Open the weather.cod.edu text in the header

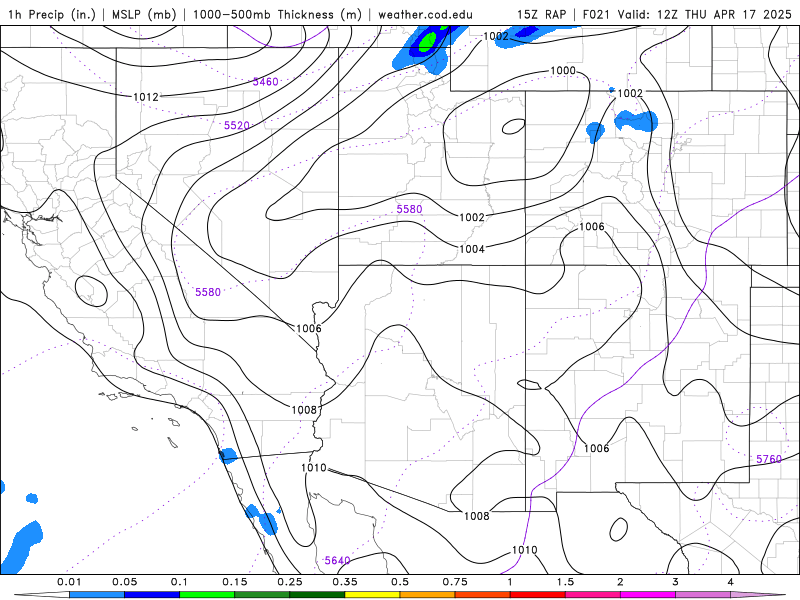point(425,14)
